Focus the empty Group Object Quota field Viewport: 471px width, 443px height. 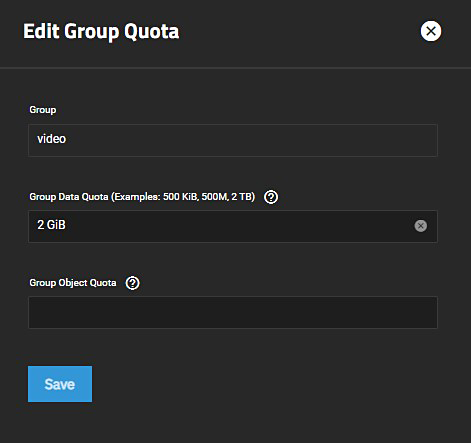tap(233, 312)
